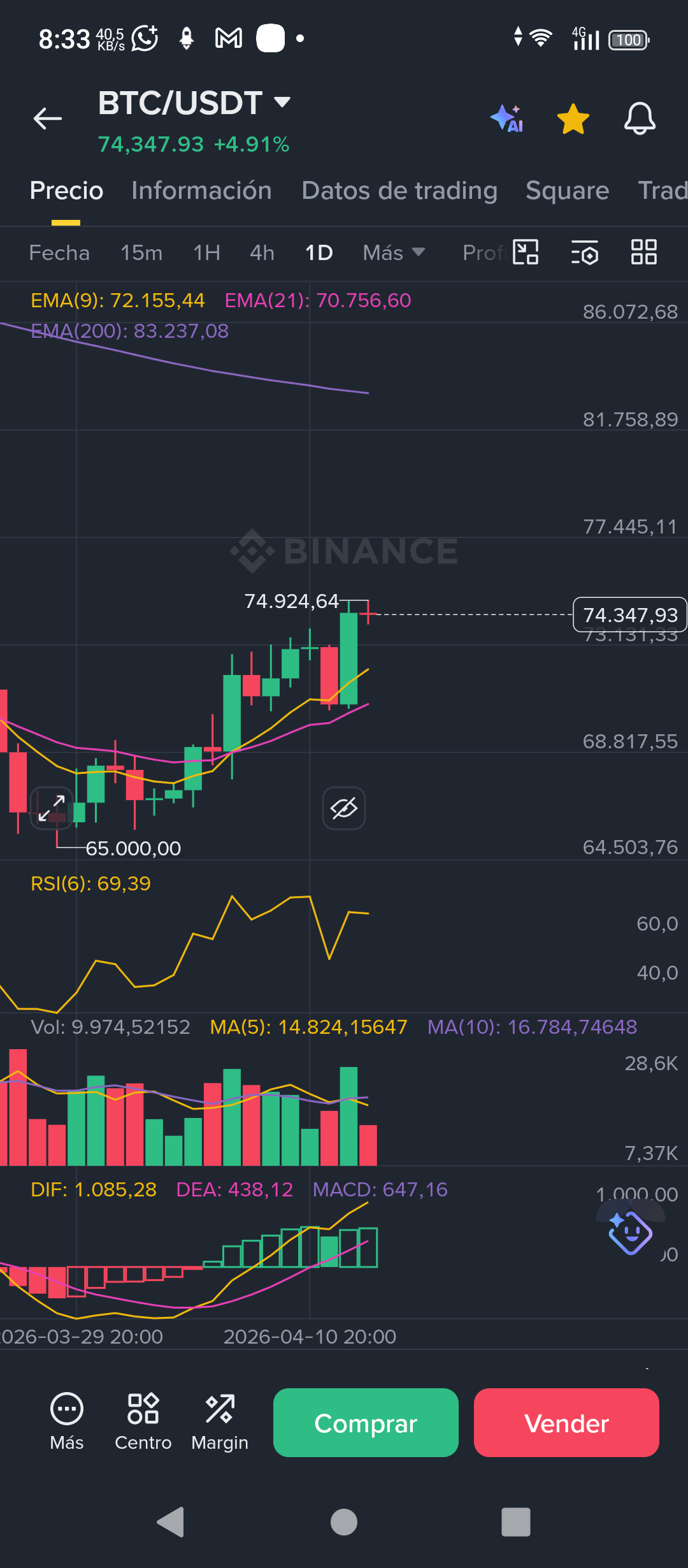The width and height of the screenshot is (688, 1568).
Task: Tap the current price label 74.347,93
Action: tap(630, 614)
